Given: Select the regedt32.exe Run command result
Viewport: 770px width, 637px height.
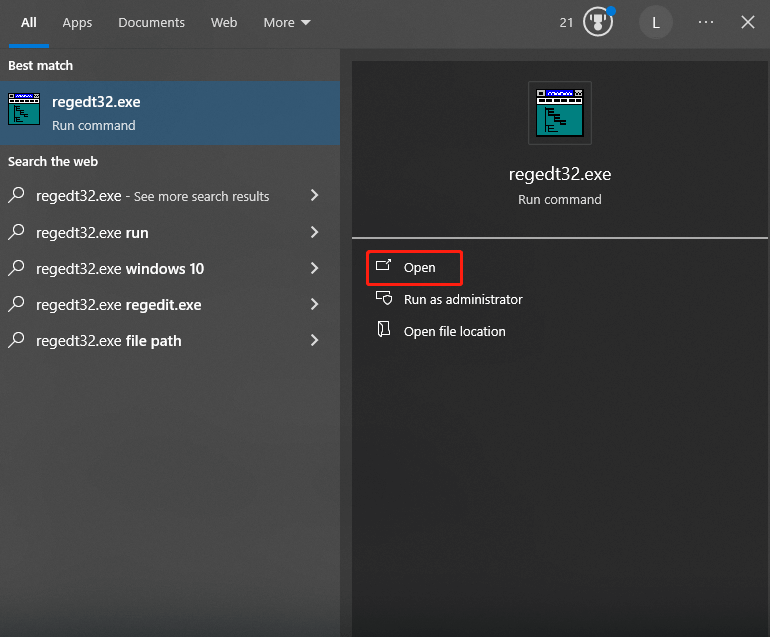Looking at the screenshot, I should coord(170,113).
